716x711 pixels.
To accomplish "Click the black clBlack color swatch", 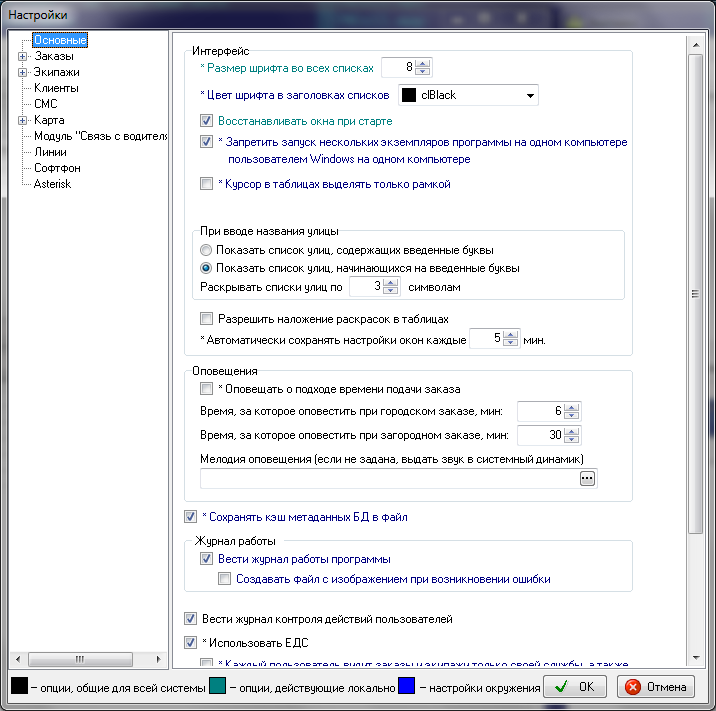I will click(x=409, y=95).
